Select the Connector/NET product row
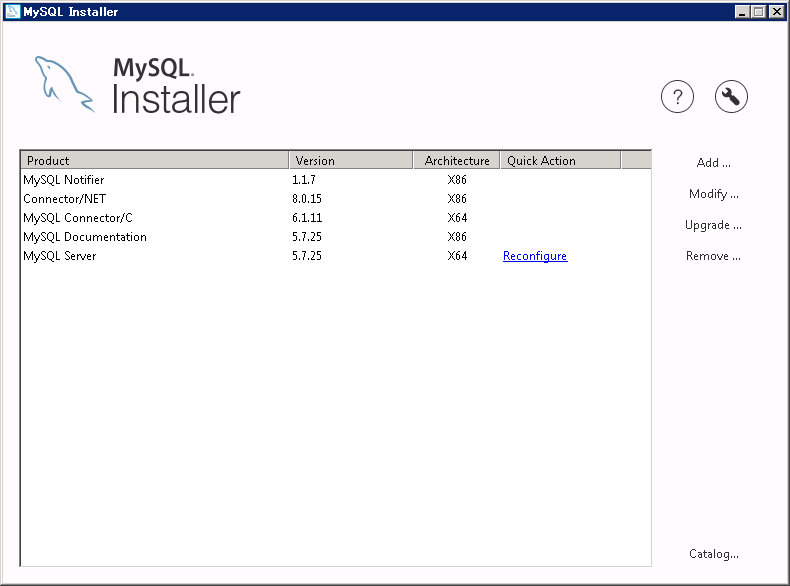790x586 pixels. point(65,199)
